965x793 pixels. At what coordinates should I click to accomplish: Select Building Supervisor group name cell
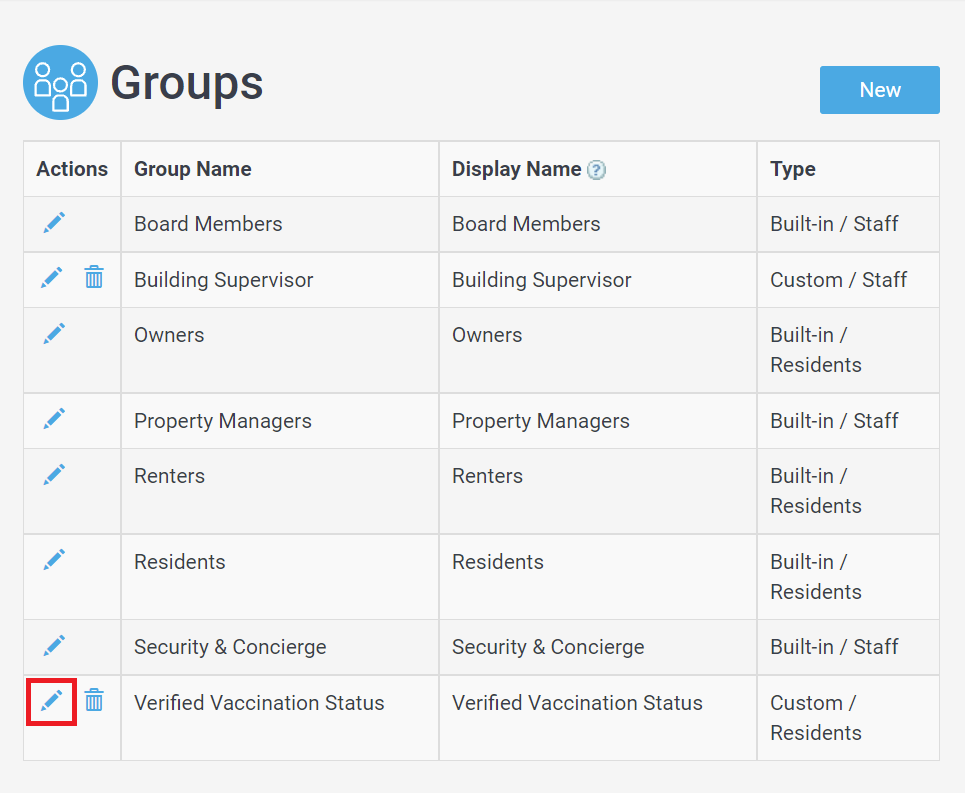coord(280,280)
